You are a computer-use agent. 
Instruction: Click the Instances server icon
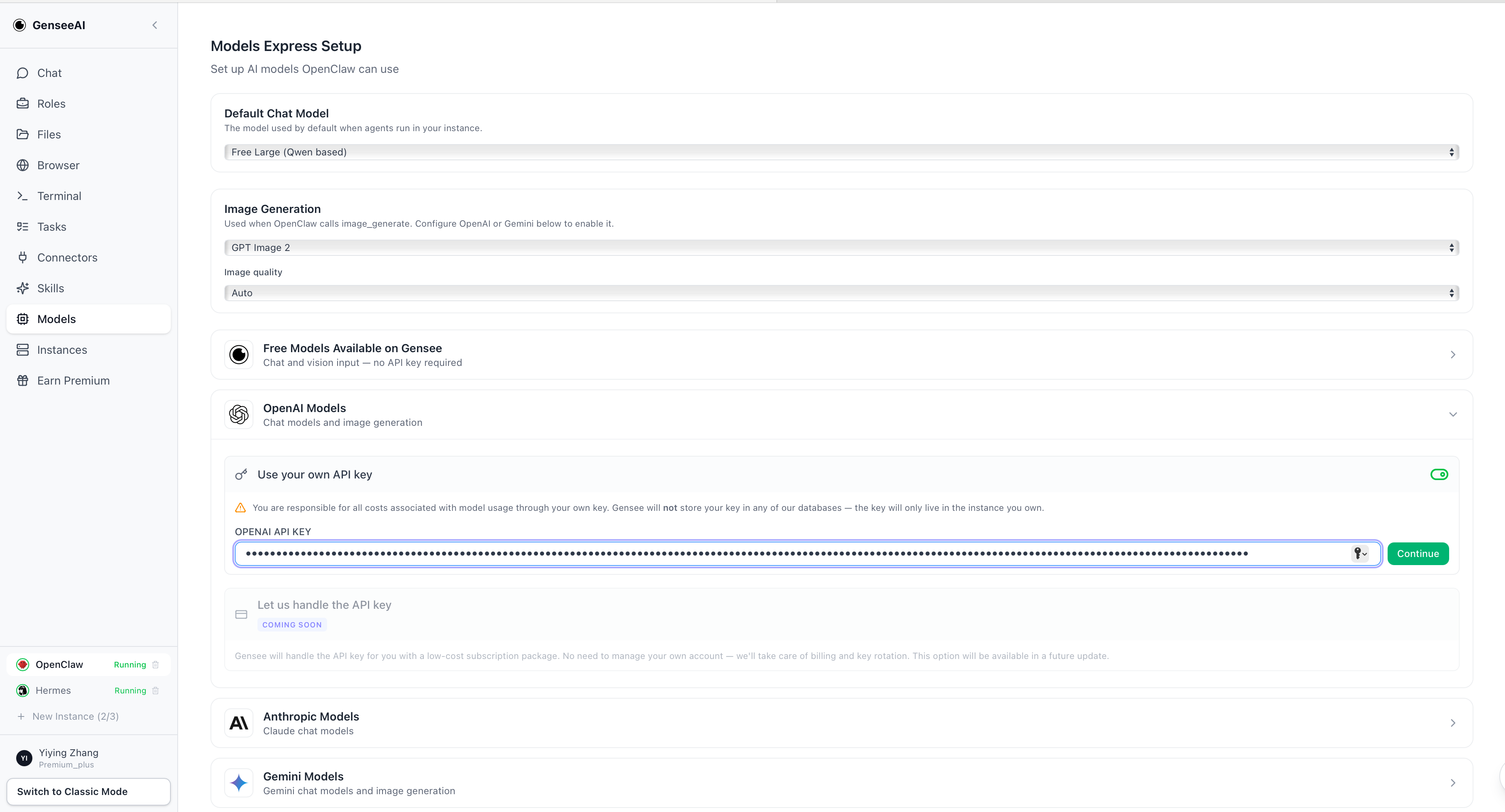(23, 350)
